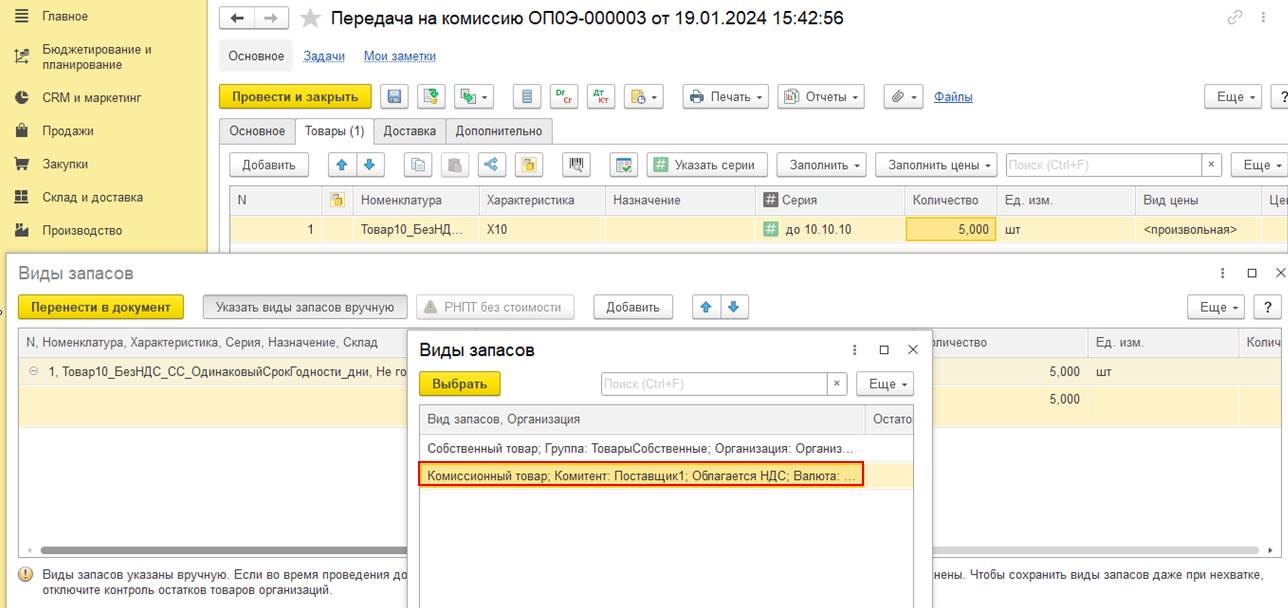Expand the Заполнить цены dropdown
1288x608 pixels.
click(937, 165)
